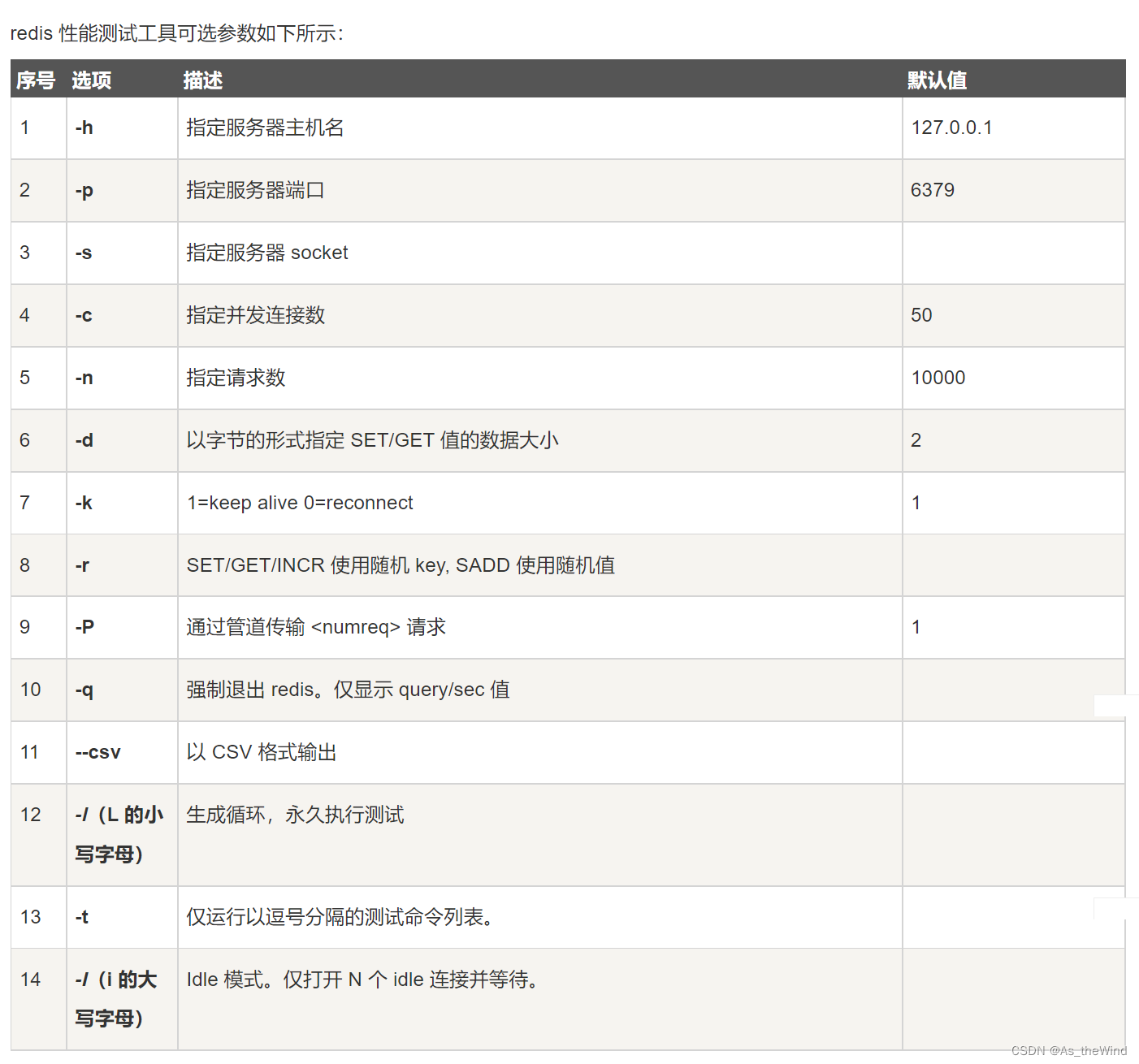Click row number 1 in the 序号 column
The width and height of the screenshot is (1139, 1064).
[x=25, y=128]
